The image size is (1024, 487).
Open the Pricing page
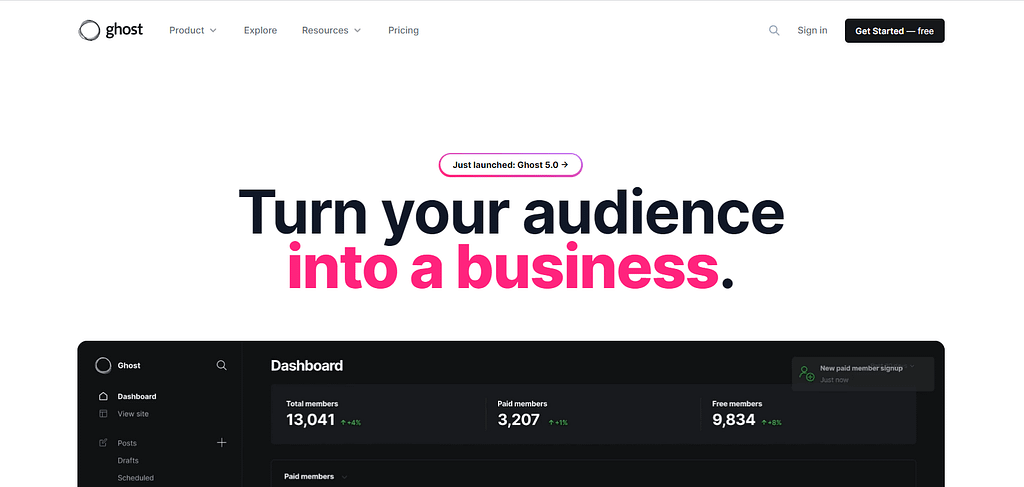[404, 30]
